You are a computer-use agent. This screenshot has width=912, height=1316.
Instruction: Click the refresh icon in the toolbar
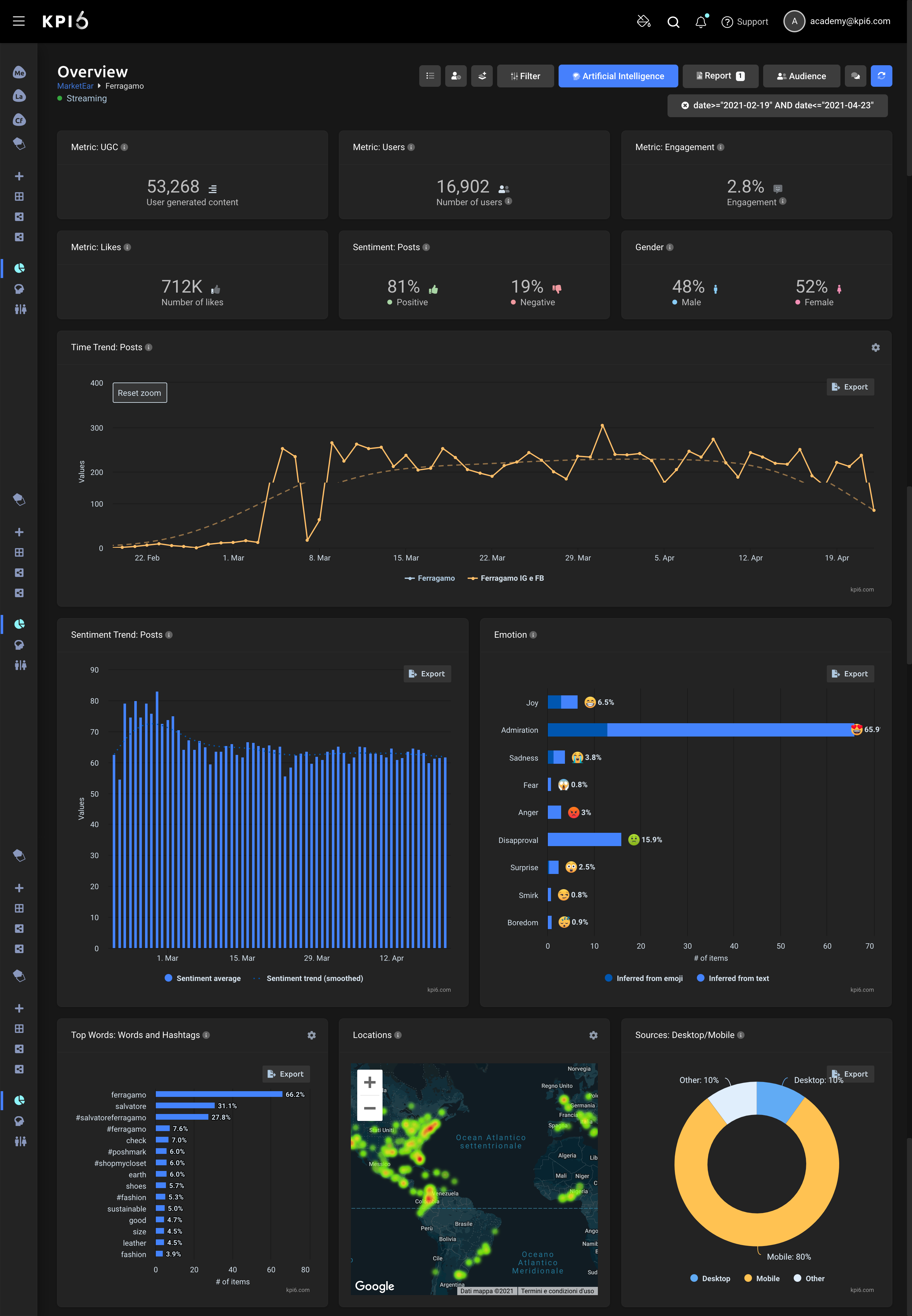(x=881, y=75)
